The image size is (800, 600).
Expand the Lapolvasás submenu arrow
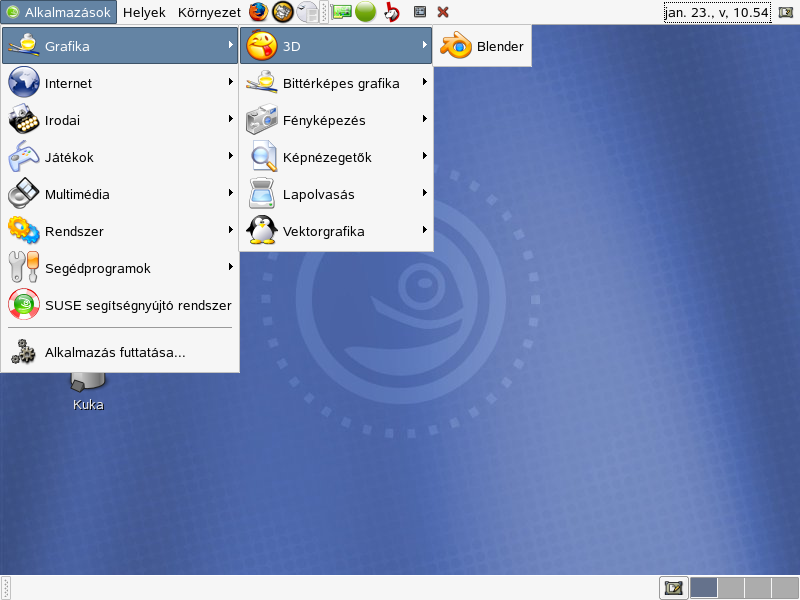click(x=424, y=193)
